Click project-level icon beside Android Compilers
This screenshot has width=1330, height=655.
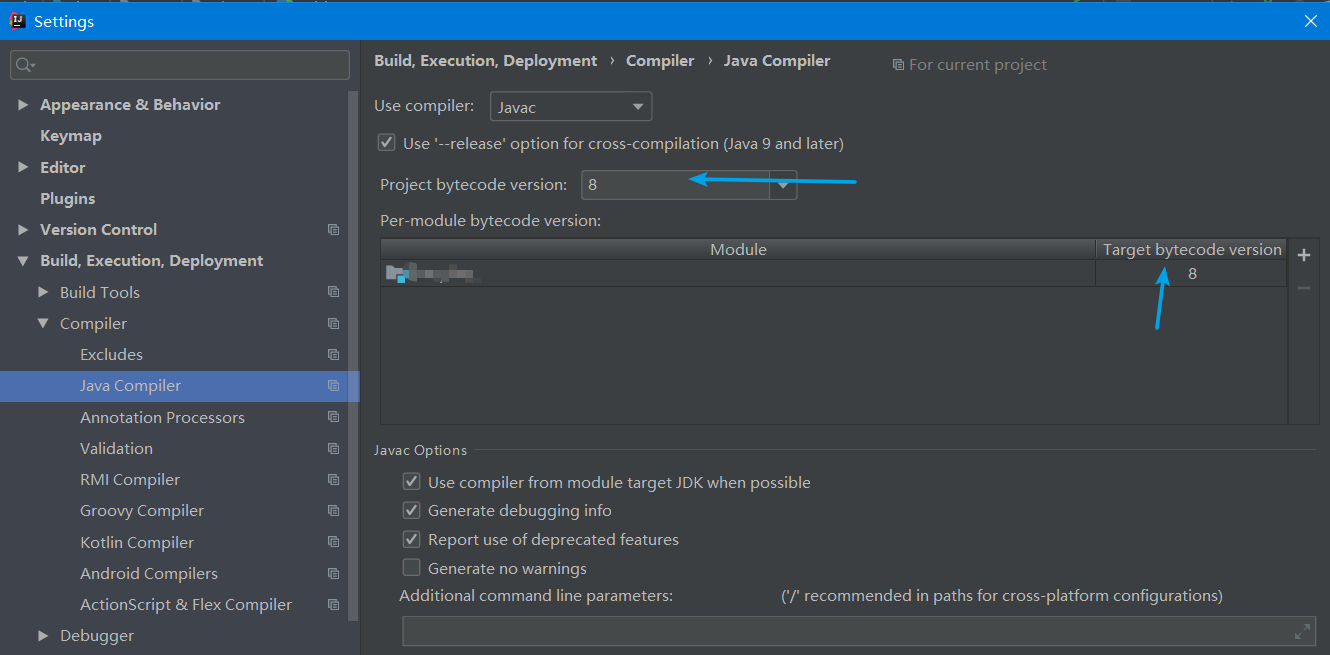[x=334, y=574]
